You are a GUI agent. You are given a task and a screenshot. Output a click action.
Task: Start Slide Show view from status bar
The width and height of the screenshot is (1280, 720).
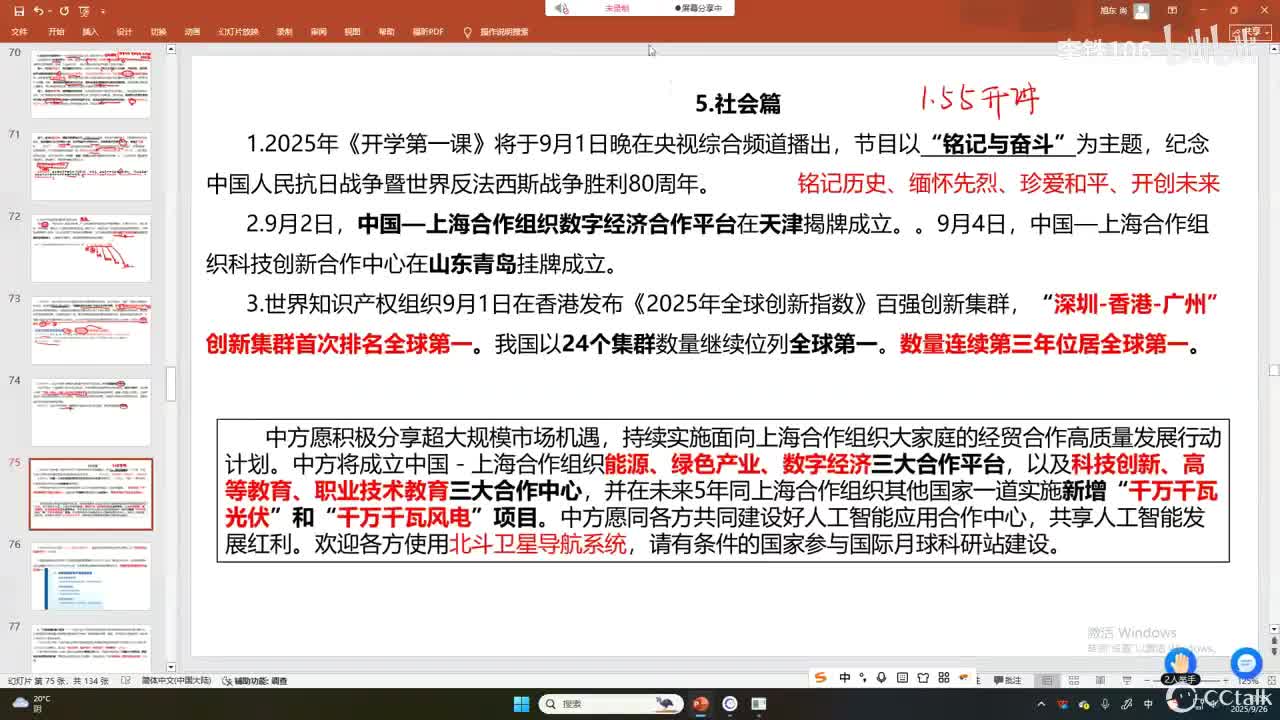point(1129,681)
